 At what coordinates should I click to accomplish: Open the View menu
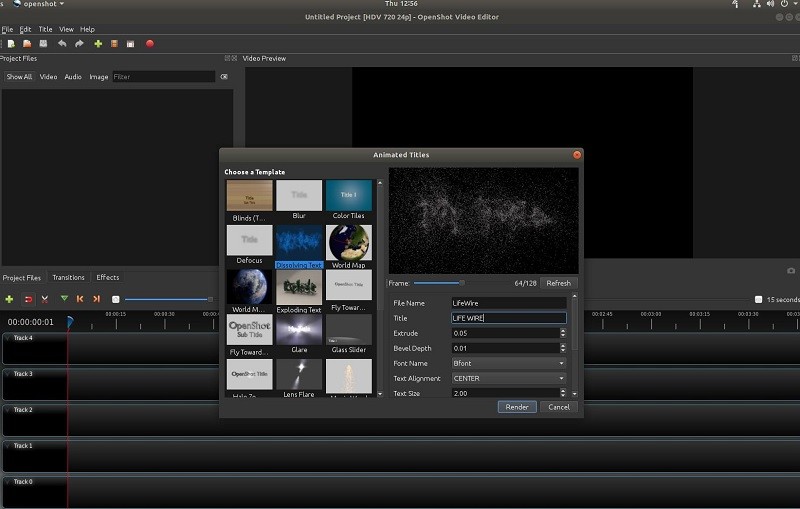(x=66, y=29)
